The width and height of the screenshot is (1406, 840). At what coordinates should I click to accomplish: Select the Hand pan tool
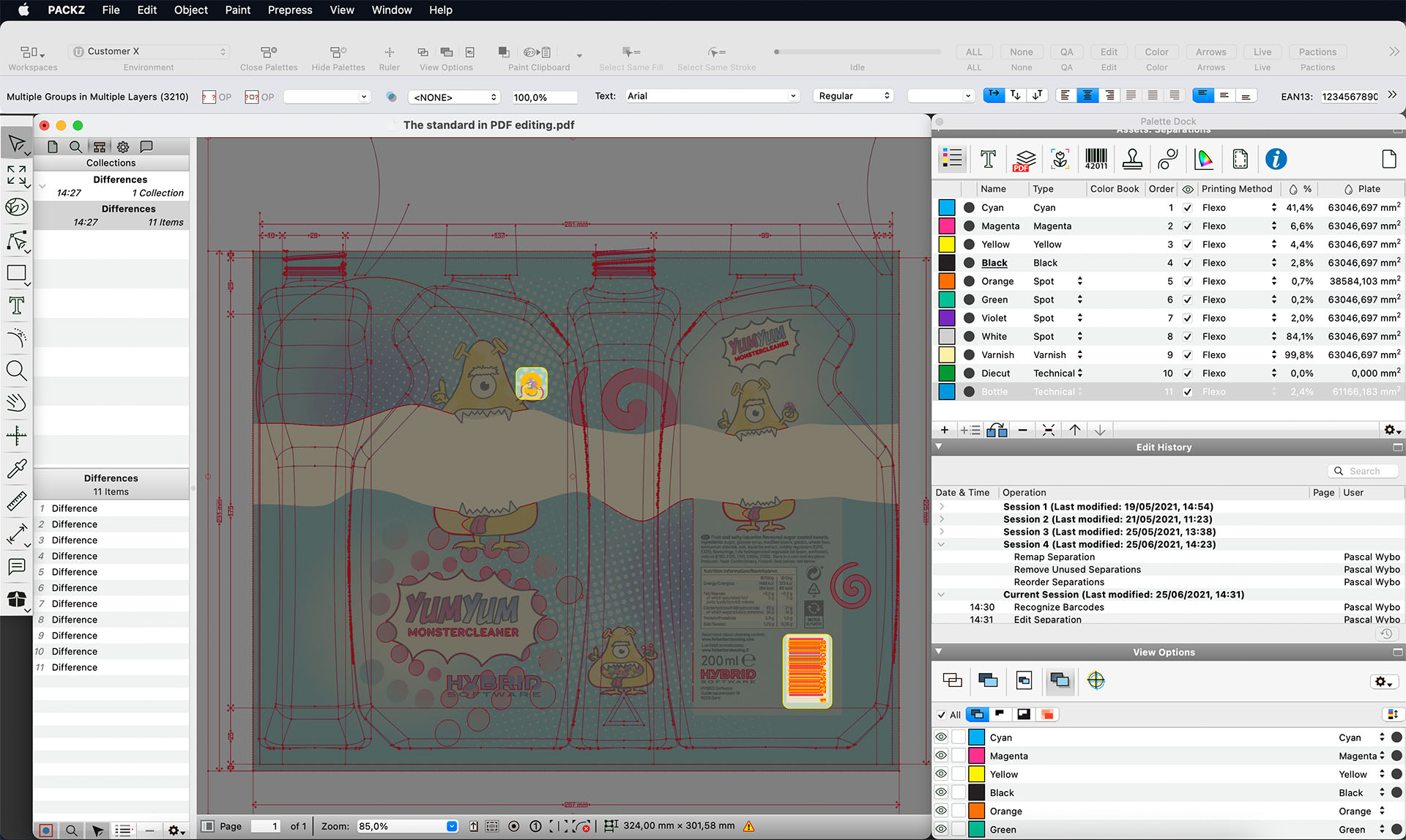[x=16, y=403]
